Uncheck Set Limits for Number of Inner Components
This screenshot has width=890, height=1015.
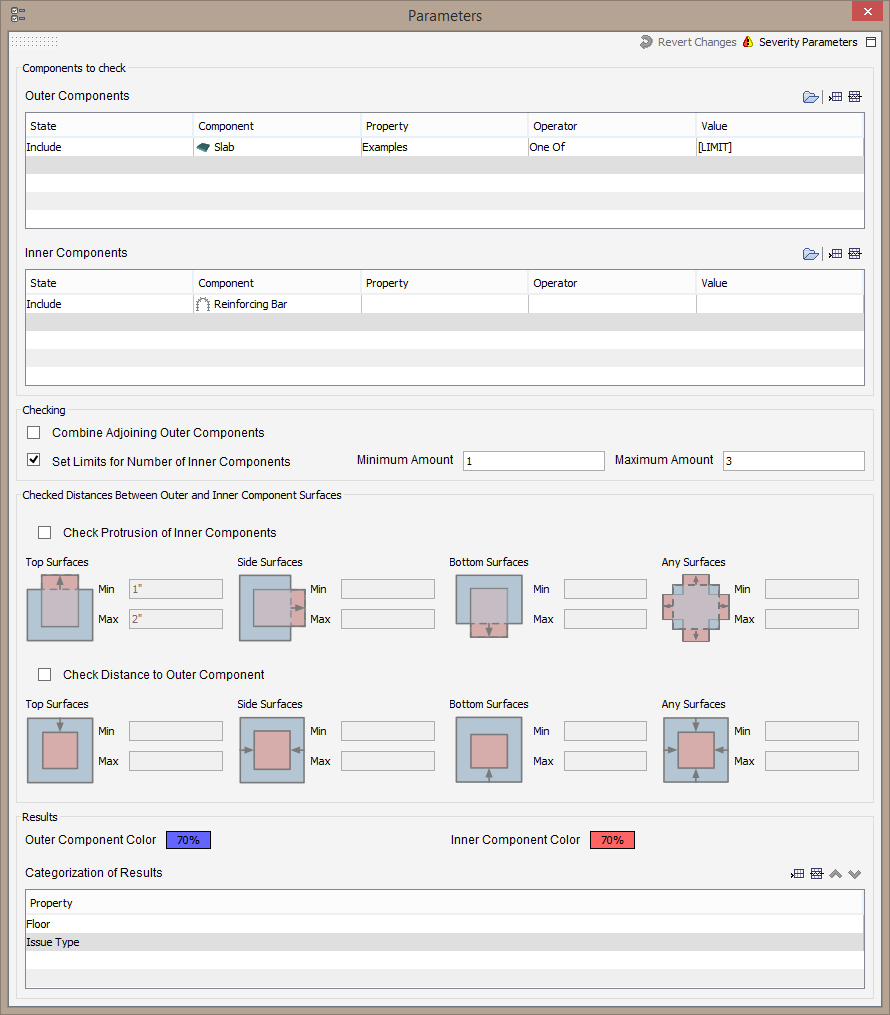pyautogui.click(x=34, y=460)
